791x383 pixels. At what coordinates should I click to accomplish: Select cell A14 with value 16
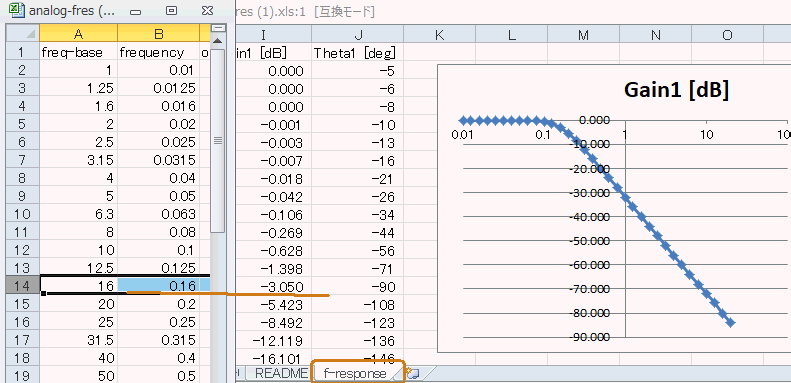point(78,286)
